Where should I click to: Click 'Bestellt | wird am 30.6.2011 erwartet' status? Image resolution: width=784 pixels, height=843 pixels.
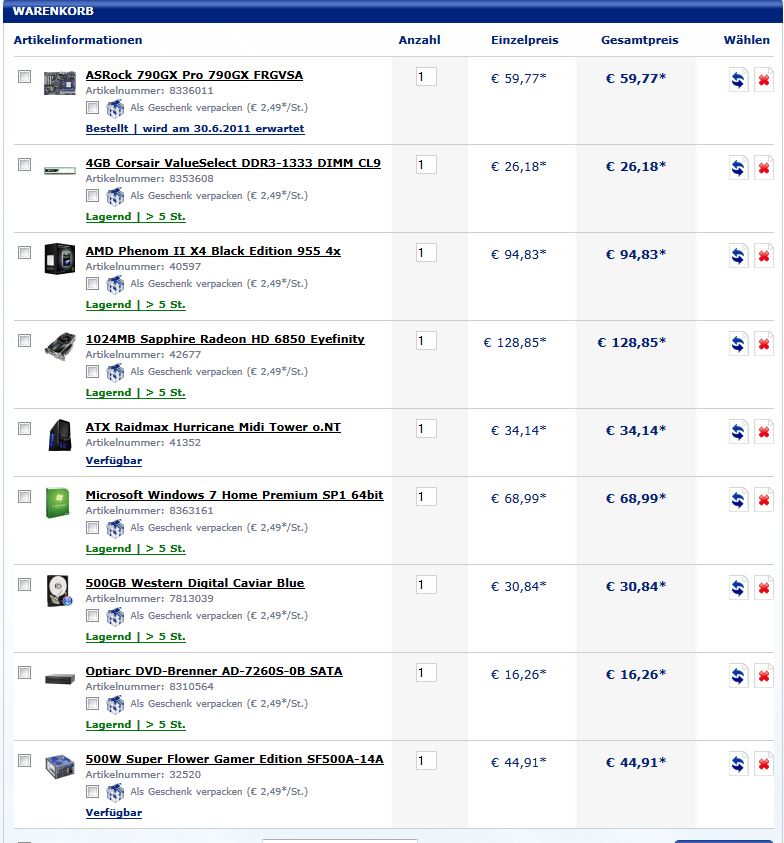pyautogui.click(x=195, y=128)
